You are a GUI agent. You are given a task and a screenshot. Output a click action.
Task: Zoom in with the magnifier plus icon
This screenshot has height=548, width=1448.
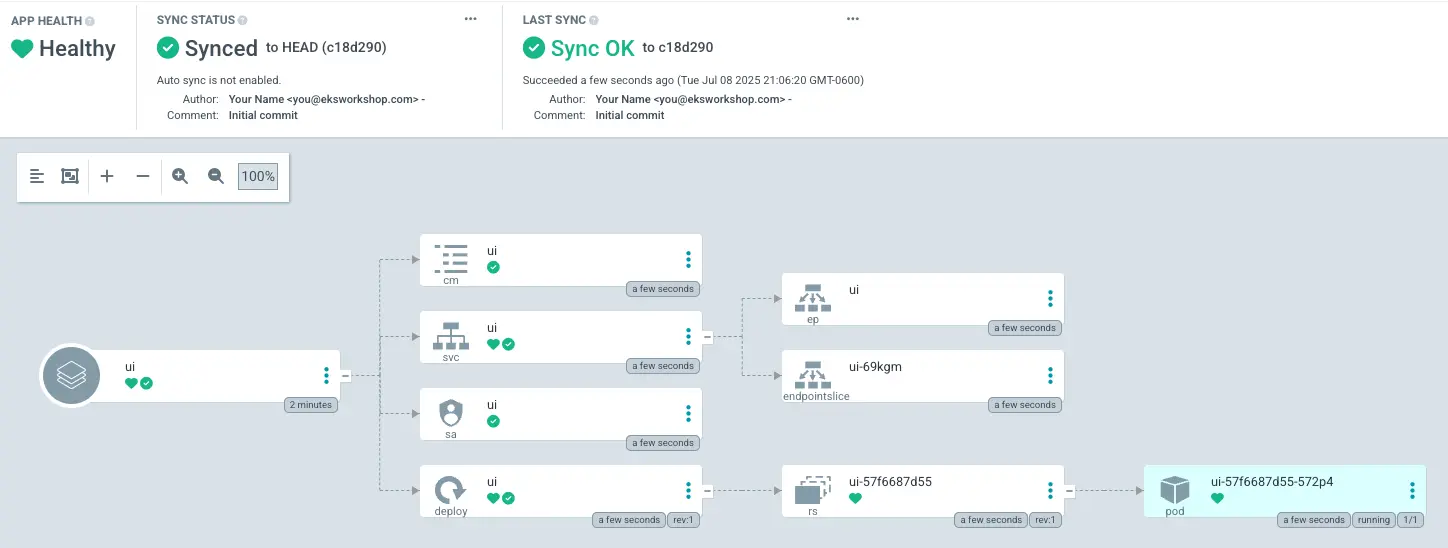pyautogui.click(x=180, y=176)
